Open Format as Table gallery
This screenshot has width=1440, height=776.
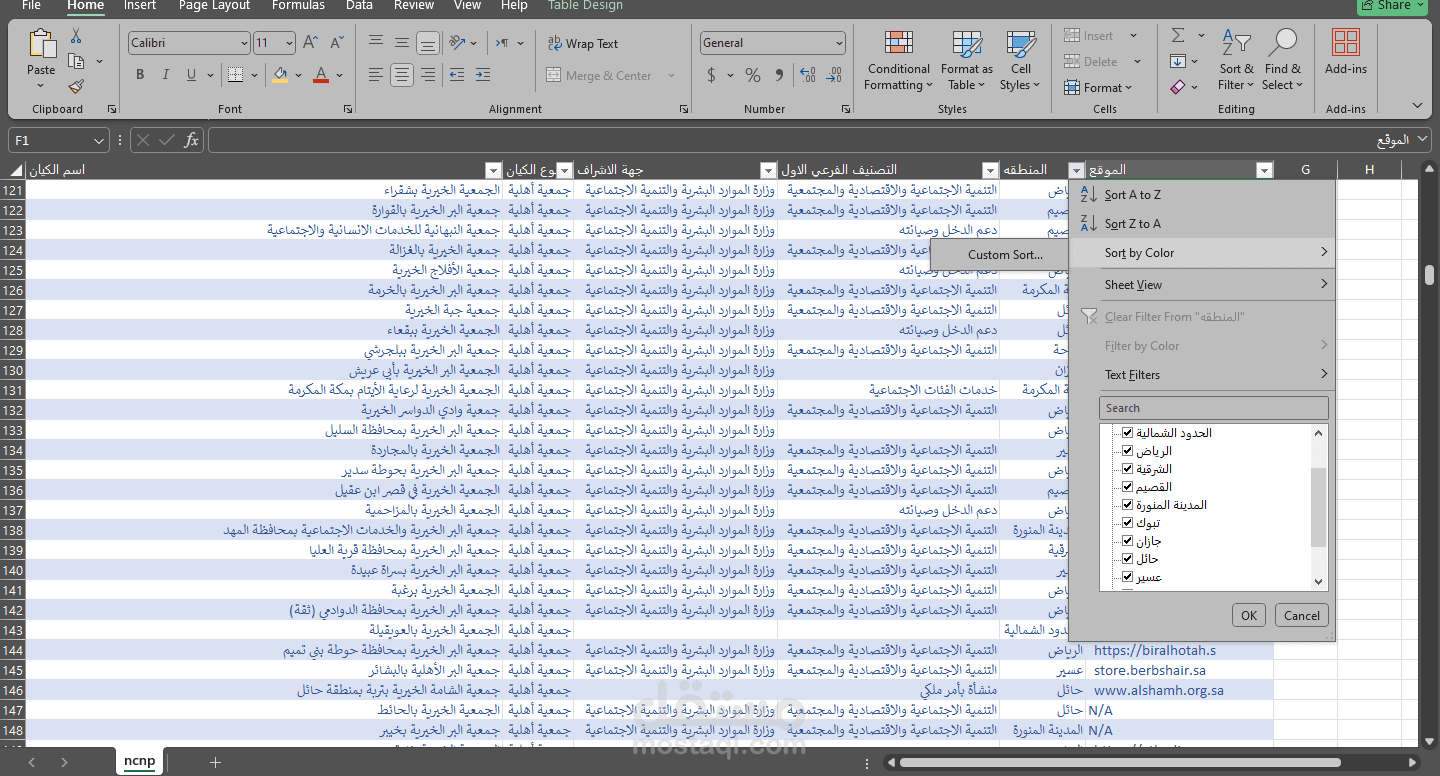click(x=967, y=60)
